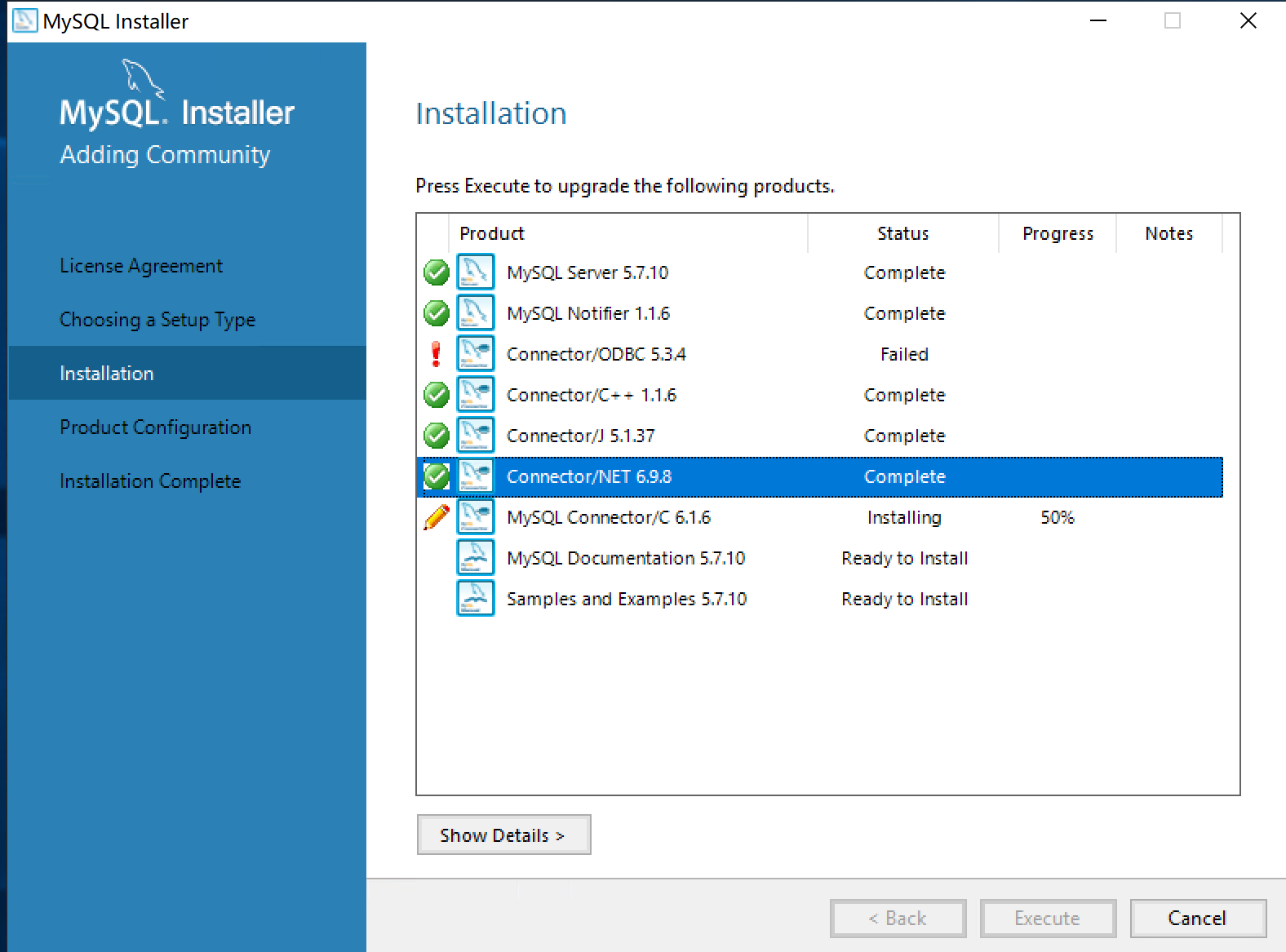Sort by the Product column header
The image size is (1286, 952).
628,233
